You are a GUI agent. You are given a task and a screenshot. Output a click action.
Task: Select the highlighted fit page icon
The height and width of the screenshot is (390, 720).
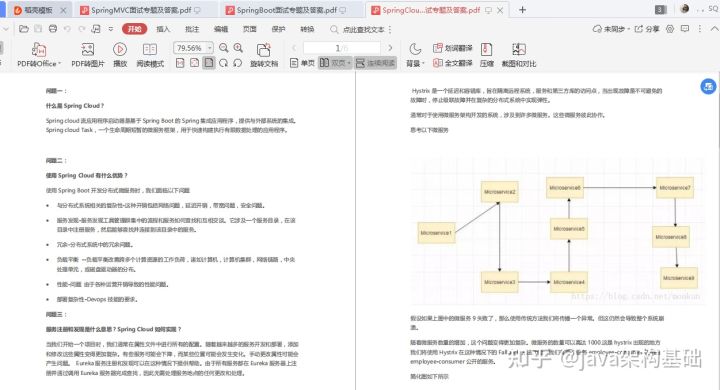209,63
